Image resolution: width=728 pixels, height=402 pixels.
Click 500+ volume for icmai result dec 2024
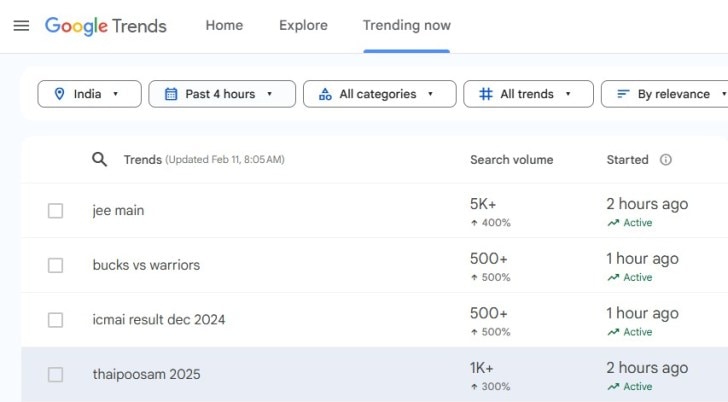[488, 313]
